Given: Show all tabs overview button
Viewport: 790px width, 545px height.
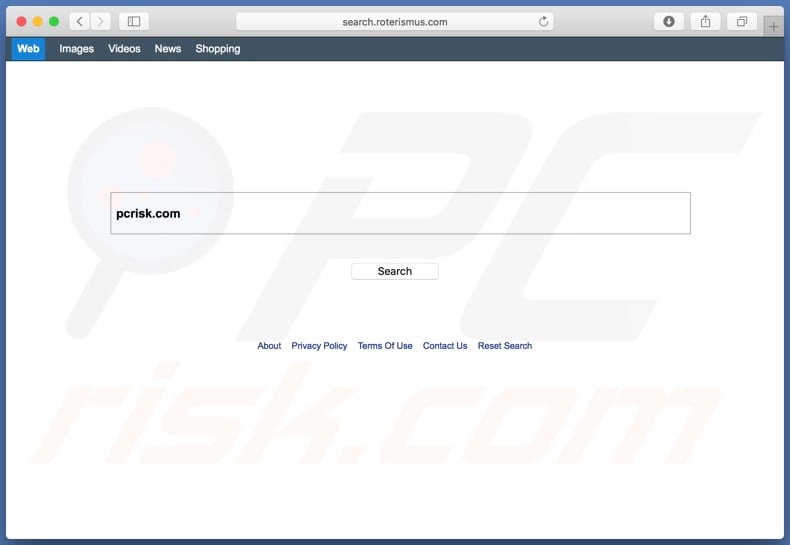Looking at the screenshot, I should coord(742,22).
